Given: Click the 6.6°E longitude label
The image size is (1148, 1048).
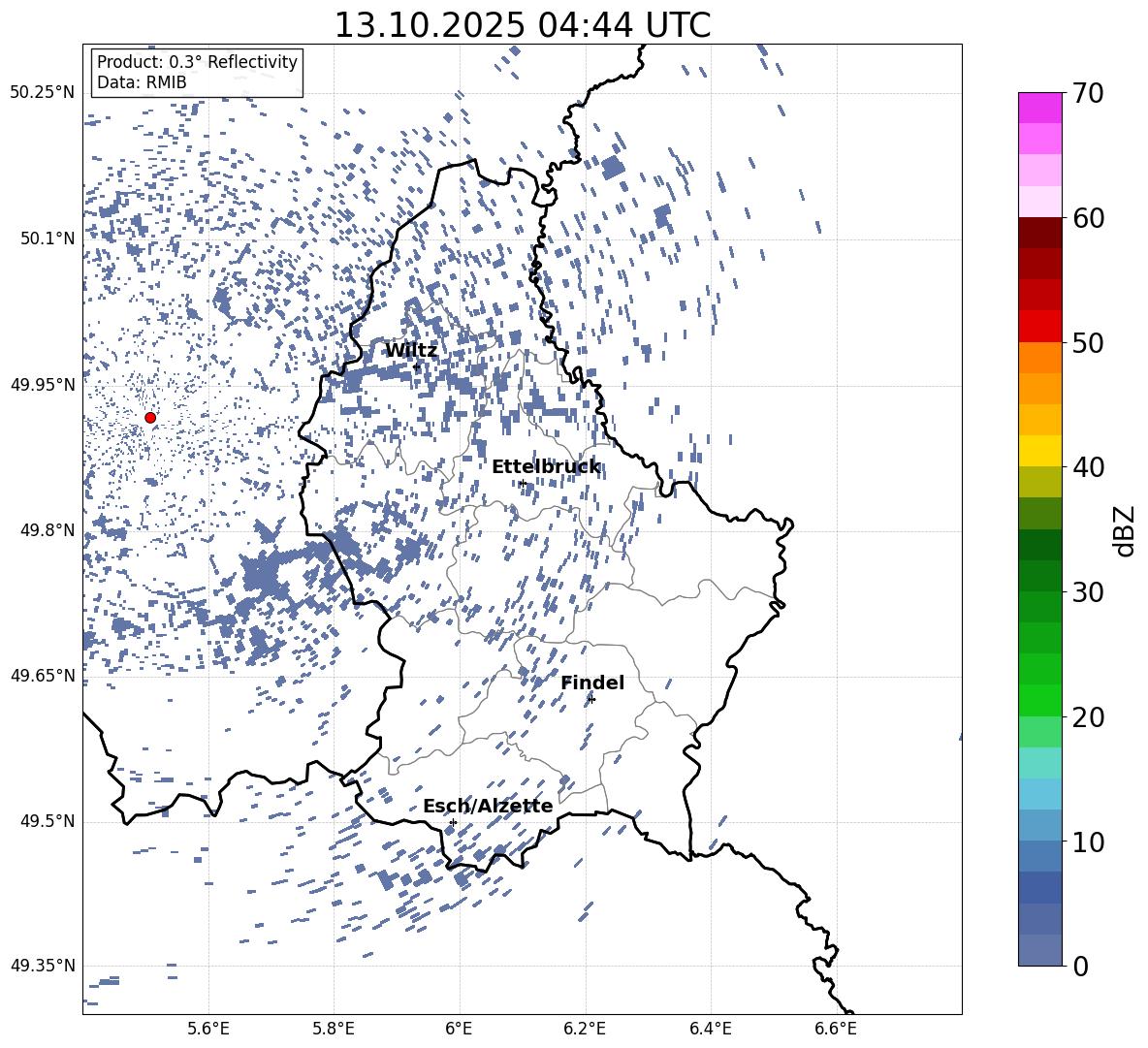Looking at the screenshot, I should [836, 1029].
